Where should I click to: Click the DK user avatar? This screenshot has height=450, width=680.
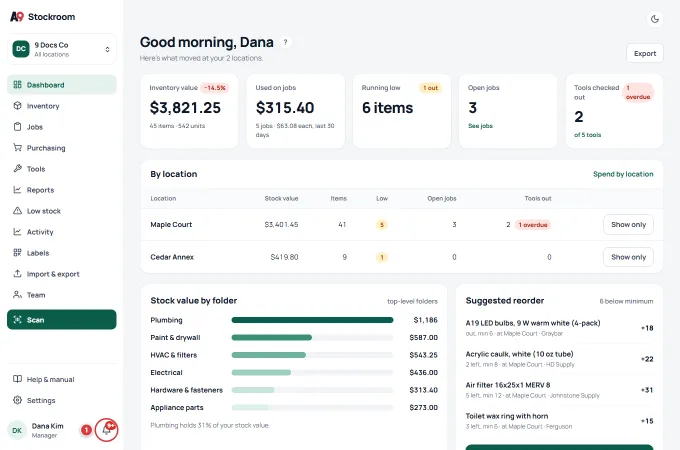pyautogui.click(x=17, y=430)
